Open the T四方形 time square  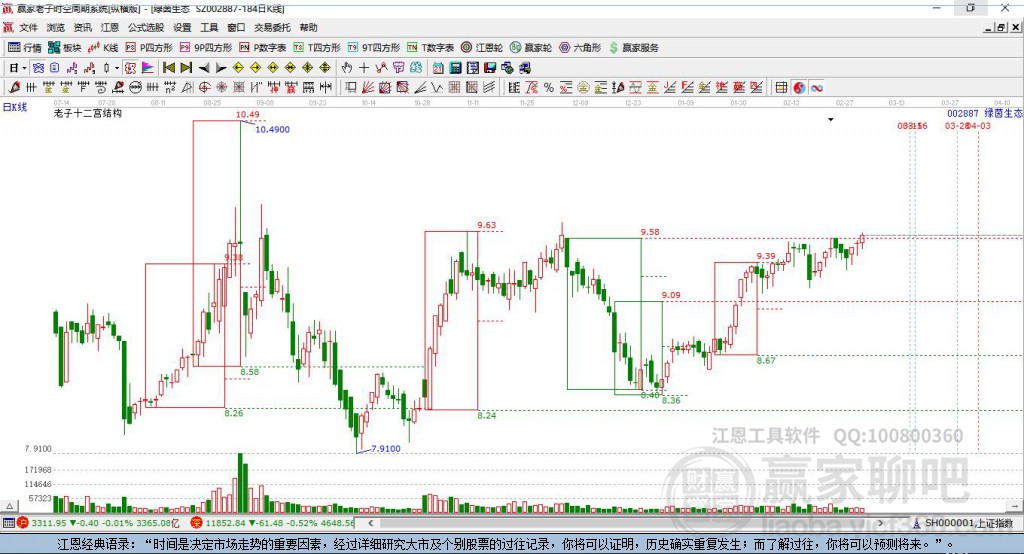[317, 48]
